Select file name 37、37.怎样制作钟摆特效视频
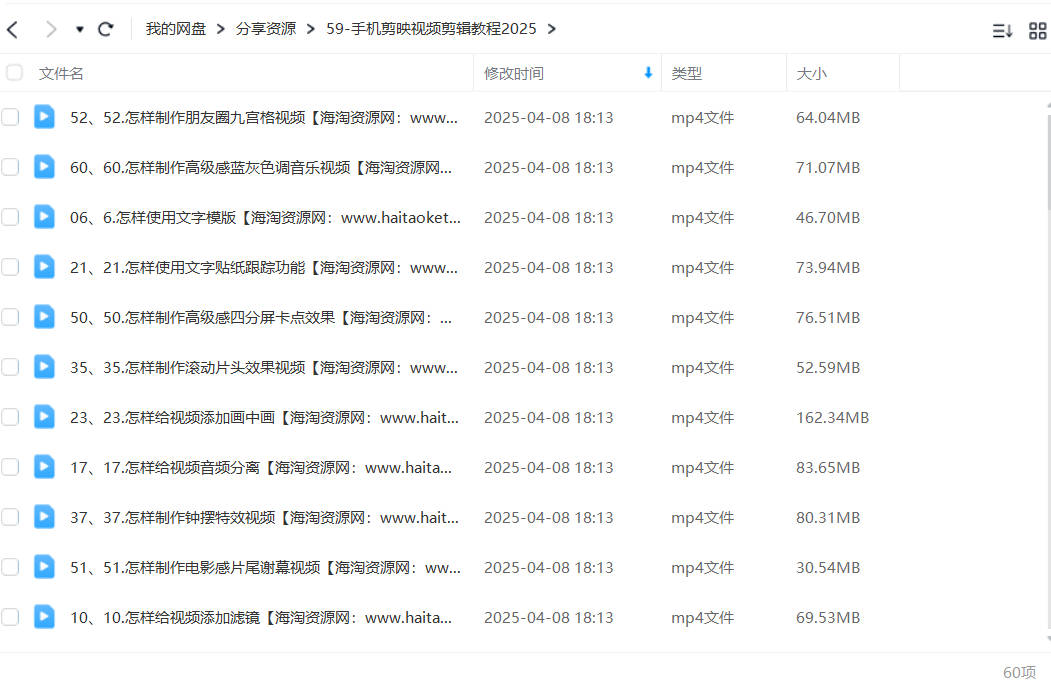 click(265, 518)
